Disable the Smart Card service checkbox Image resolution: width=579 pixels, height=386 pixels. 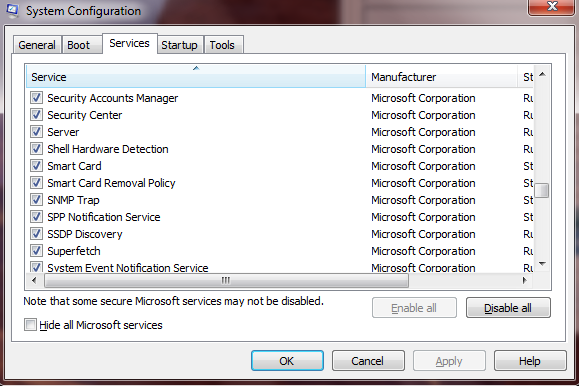click(36, 166)
